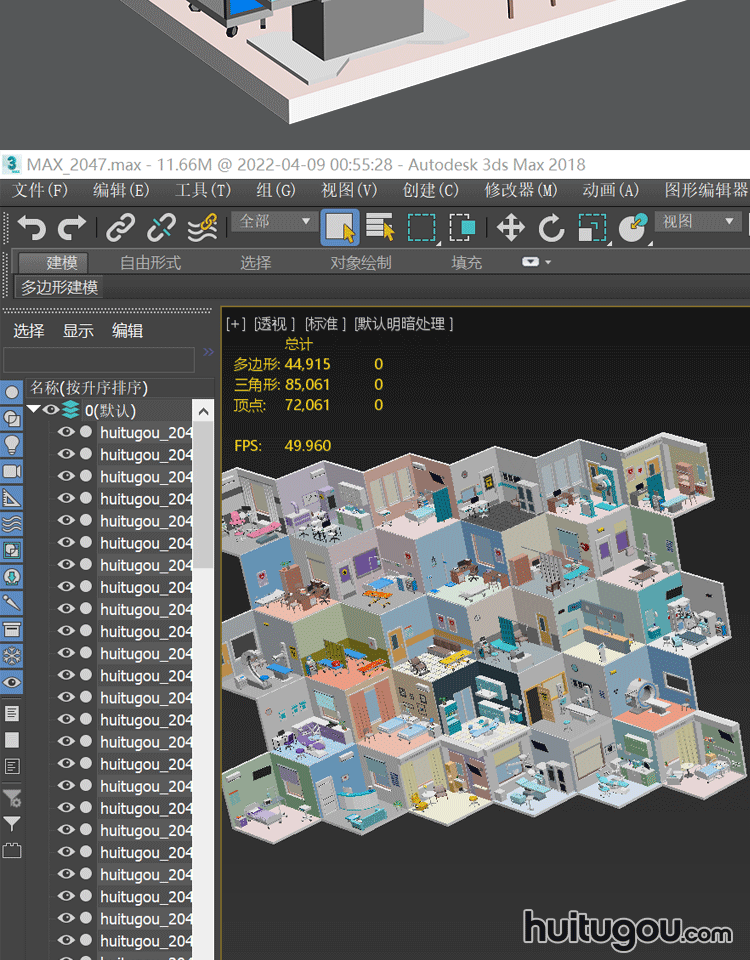Toggle the frozen objects snowflake filter
The image size is (750, 960).
[x=12, y=656]
